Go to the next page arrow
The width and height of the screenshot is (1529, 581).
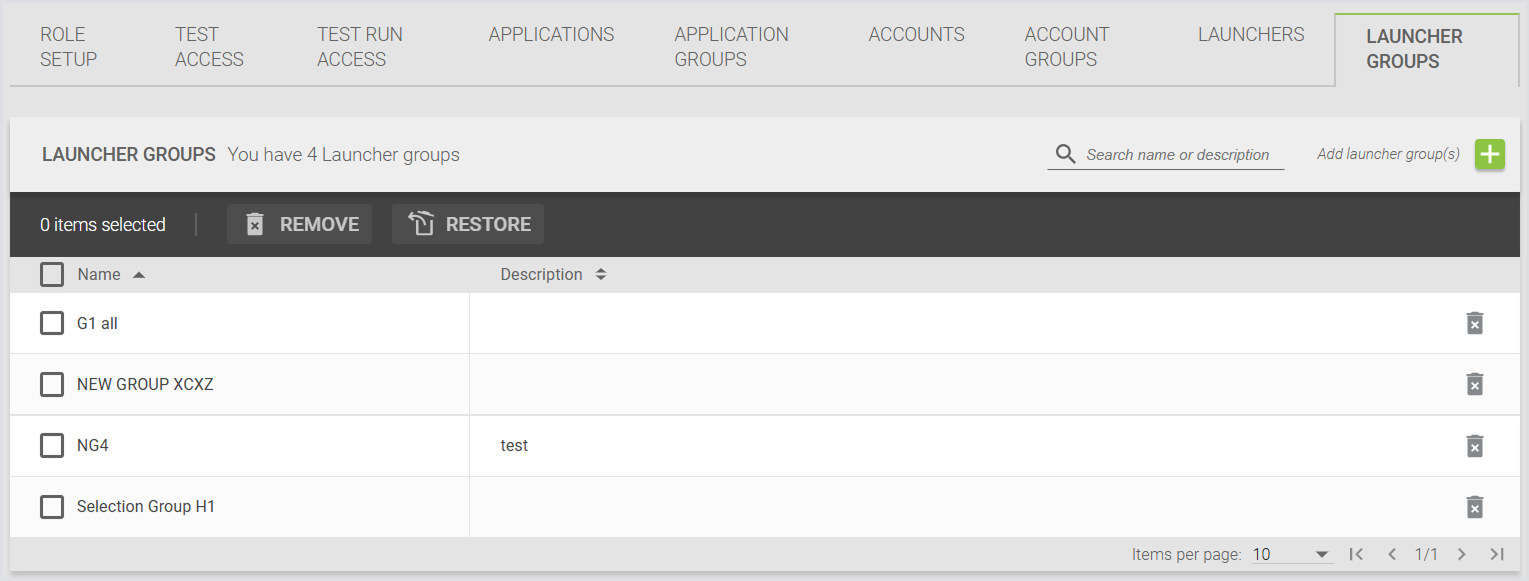tap(1462, 554)
